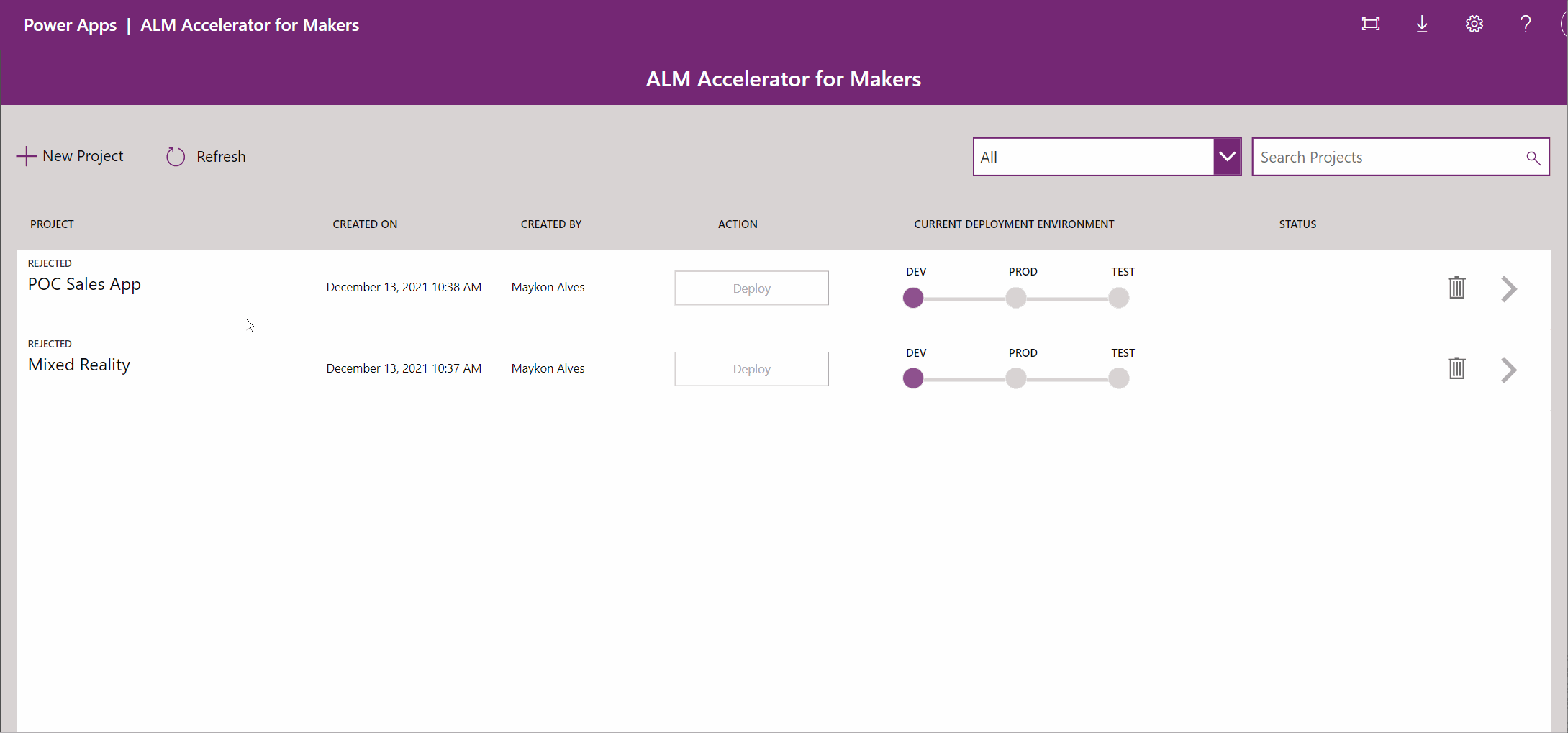The width and height of the screenshot is (1568, 733).
Task: Click the Refresh circular arrow icon
Action: pyautogui.click(x=175, y=156)
